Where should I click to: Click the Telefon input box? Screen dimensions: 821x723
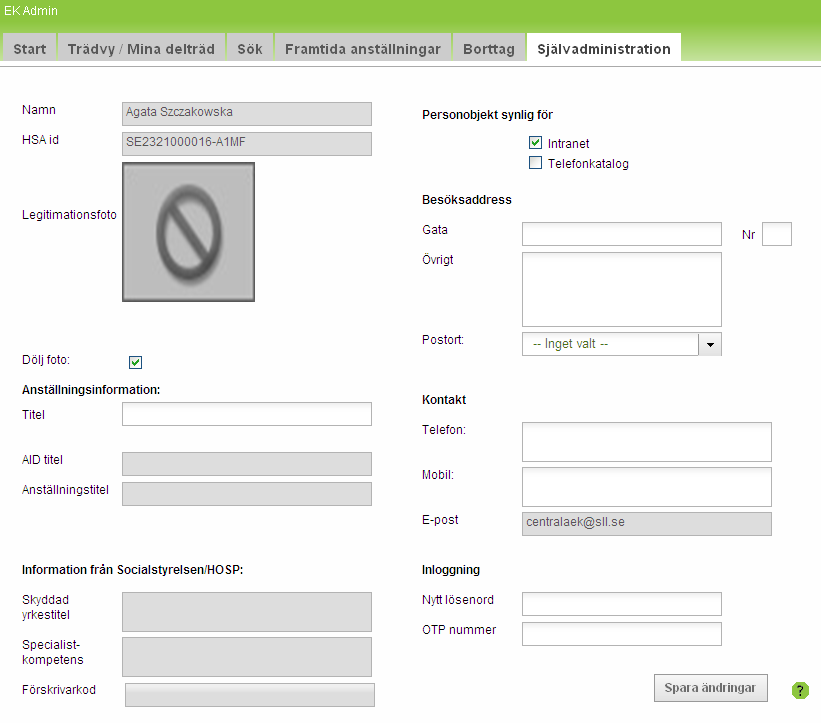click(x=647, y=442)
